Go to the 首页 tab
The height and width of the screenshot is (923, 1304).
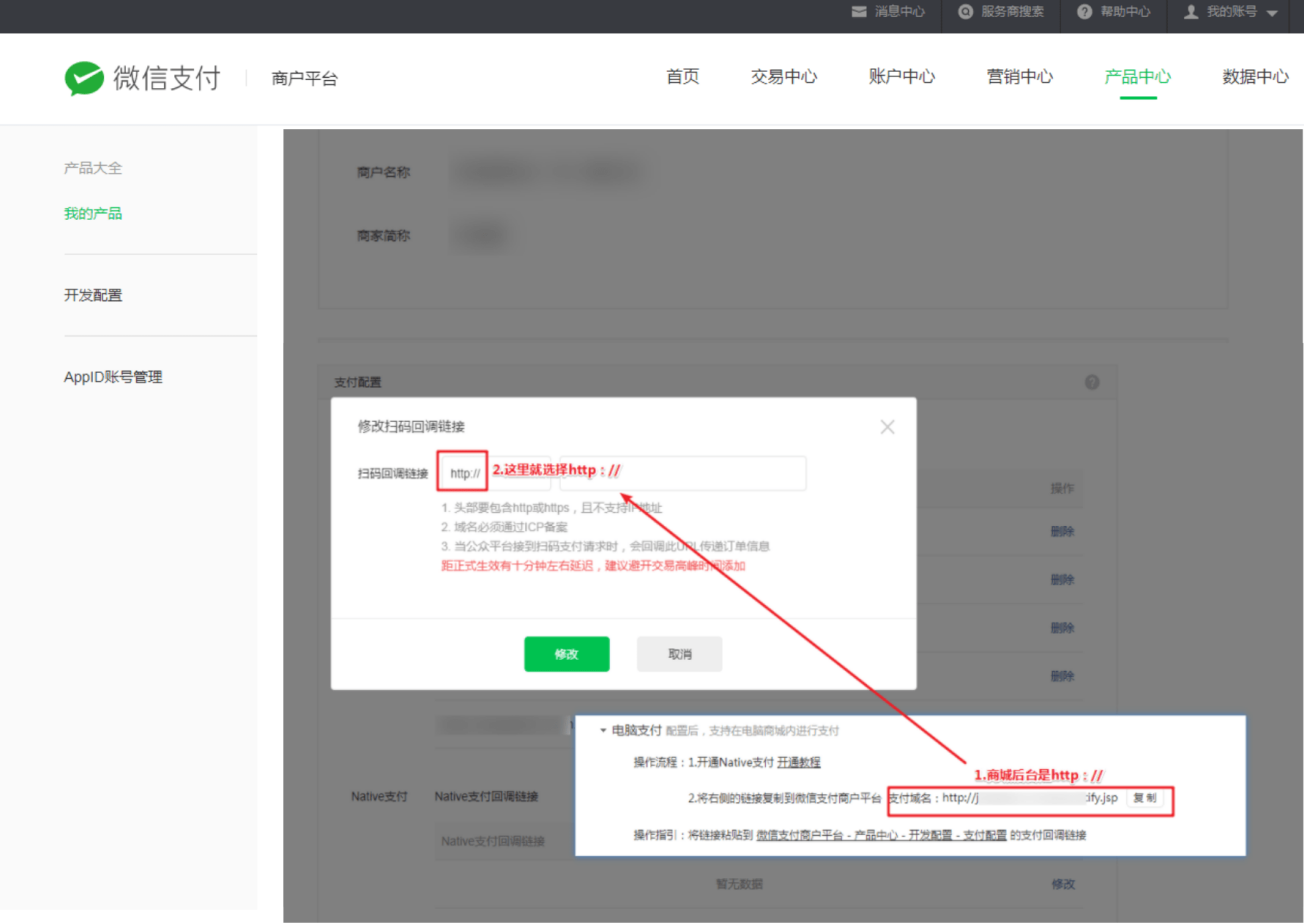(x=683, y=77)
